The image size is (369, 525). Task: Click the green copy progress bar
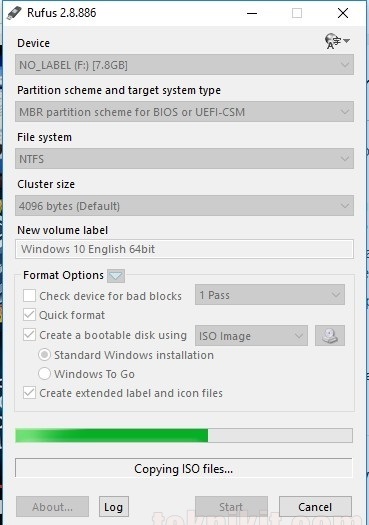tap(184, 436)
